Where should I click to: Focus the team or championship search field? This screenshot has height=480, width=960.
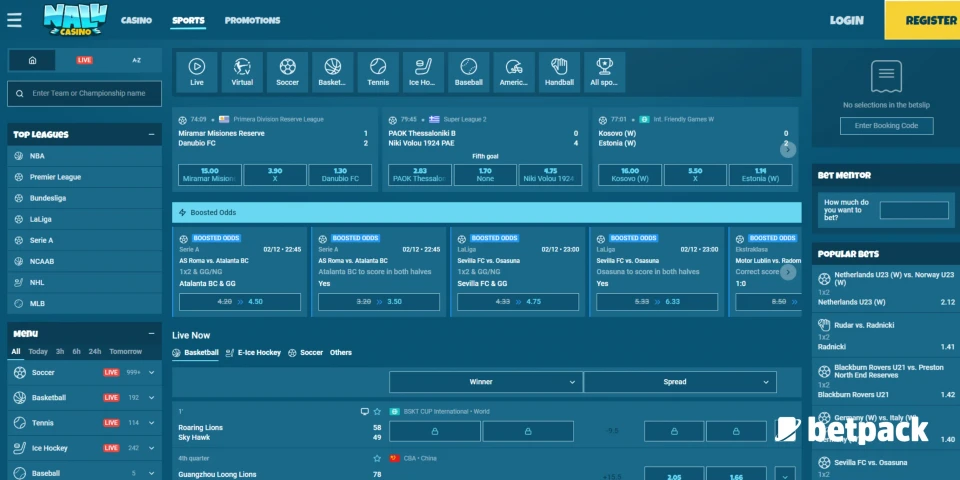point(84,94)
